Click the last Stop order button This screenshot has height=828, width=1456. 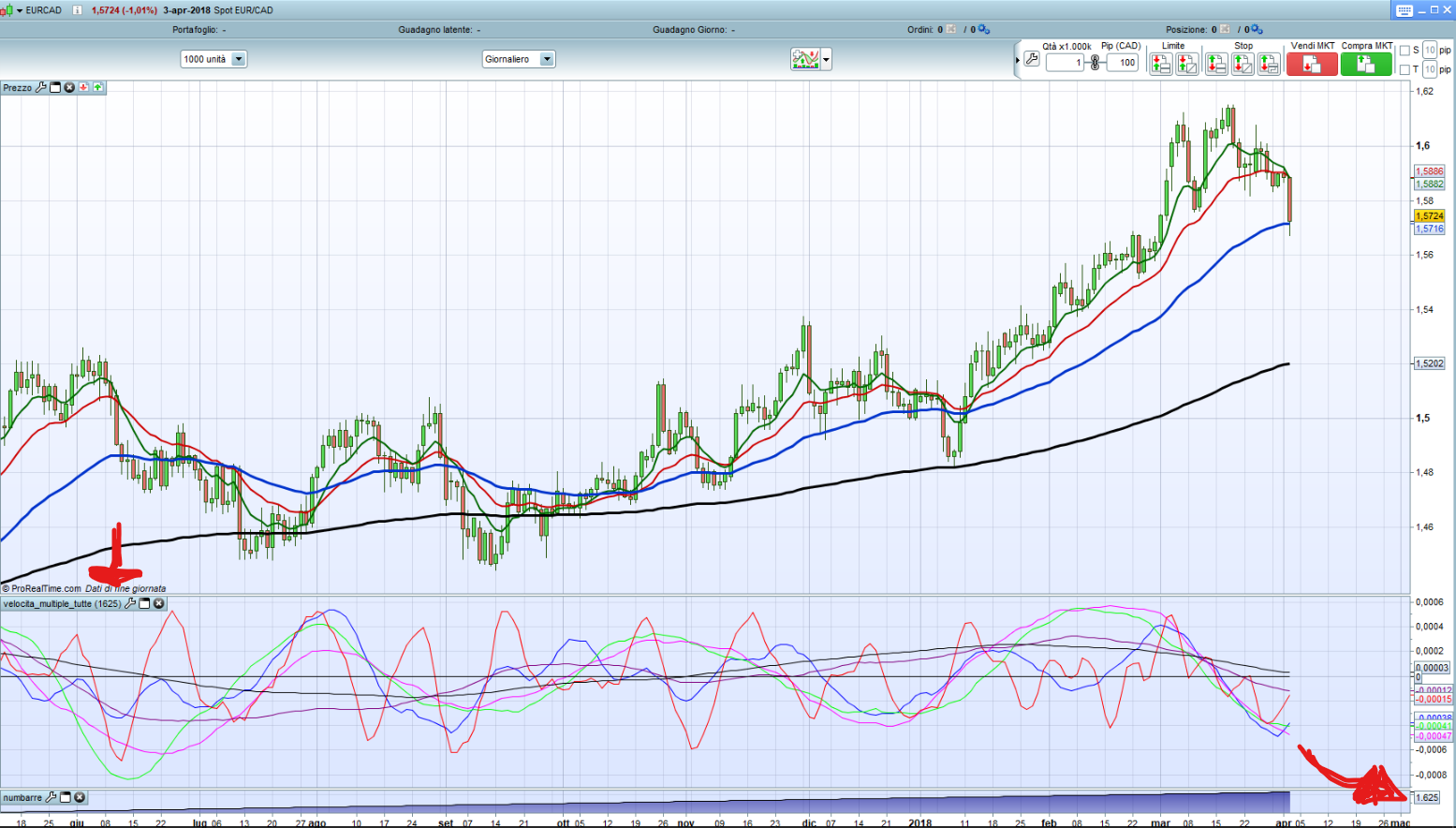[1269, 64]
